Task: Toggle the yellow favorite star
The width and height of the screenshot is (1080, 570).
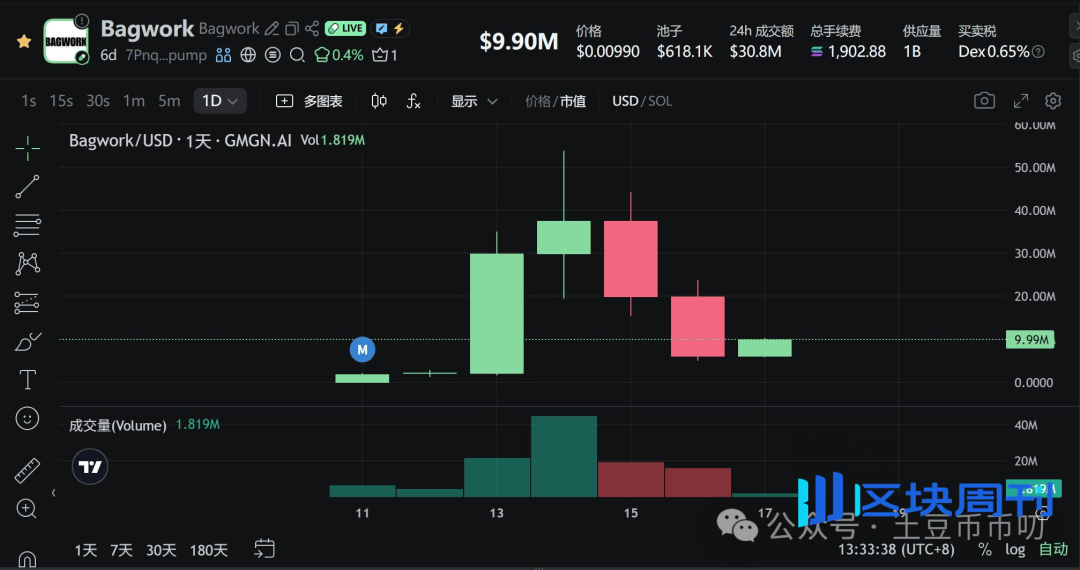Action: click(23, 41)
